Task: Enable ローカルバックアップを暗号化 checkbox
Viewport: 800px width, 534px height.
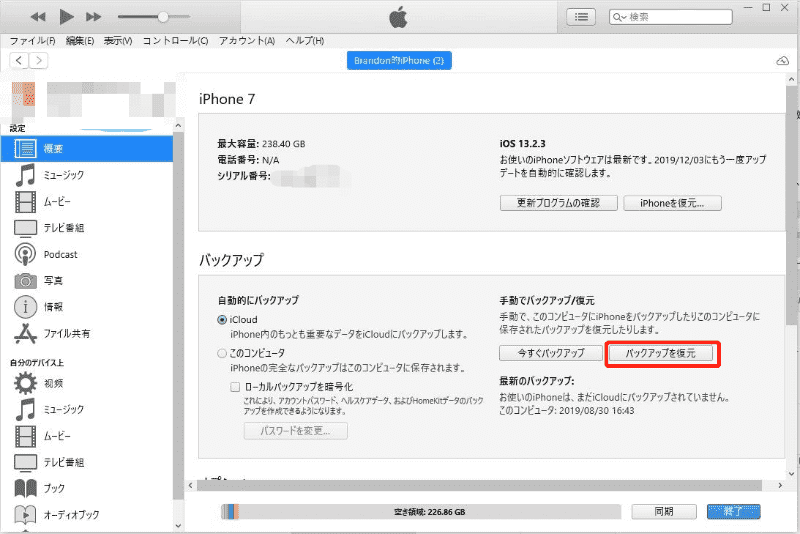Action: pos(235,387)
